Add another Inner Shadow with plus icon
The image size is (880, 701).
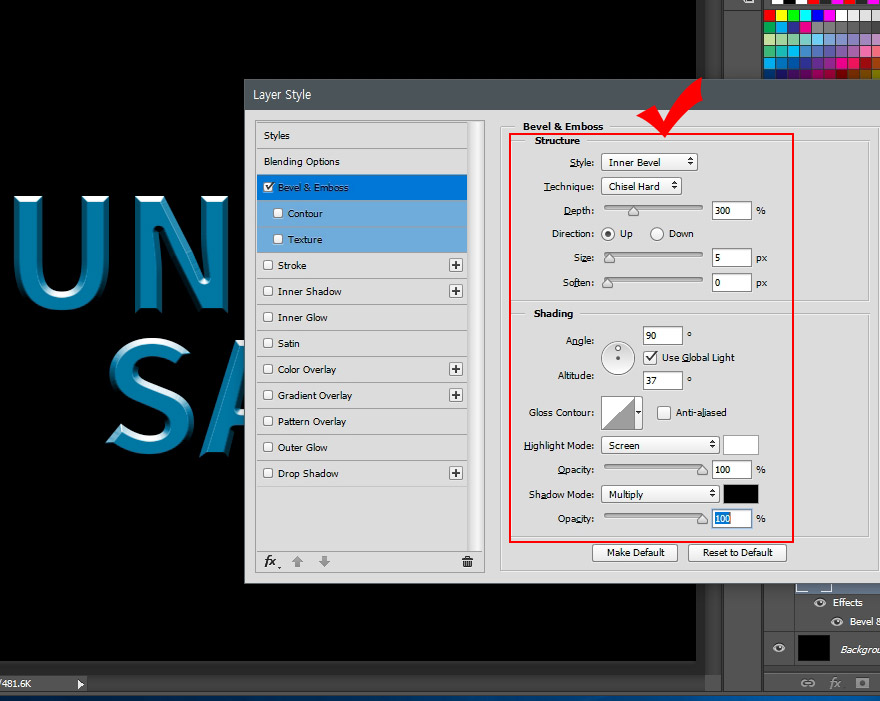click(x=456, y=291)
